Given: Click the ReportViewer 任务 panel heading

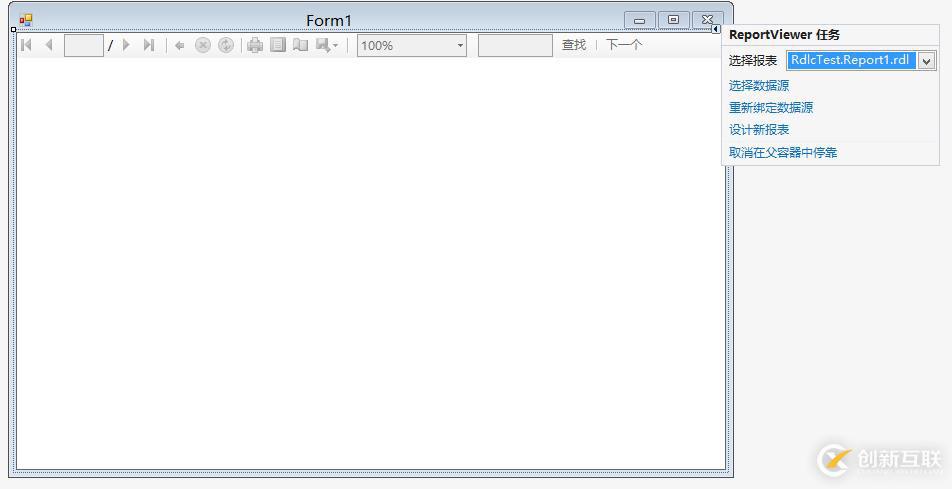Looking at the screenshot, I should point(784,35).
